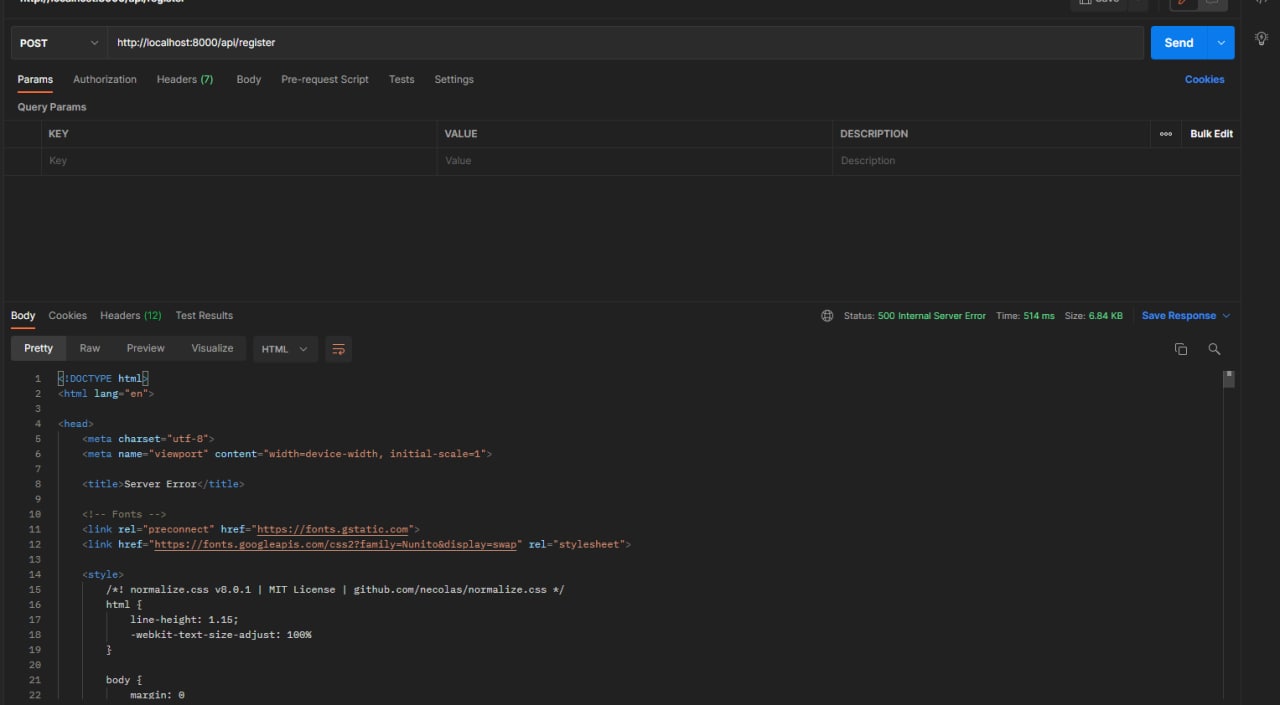Click the Send button

pyautogui.click(x=1178, y=43)
